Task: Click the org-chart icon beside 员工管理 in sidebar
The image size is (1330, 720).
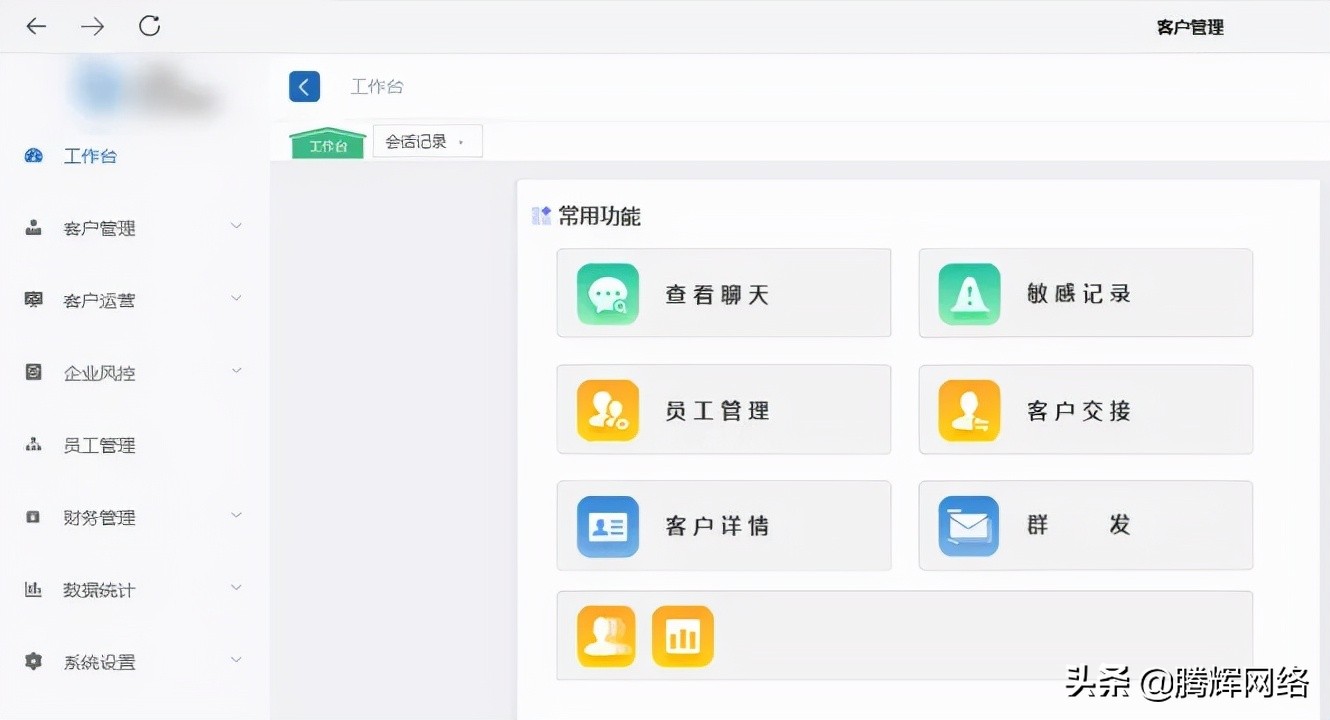Action: (x=33, y=444)
